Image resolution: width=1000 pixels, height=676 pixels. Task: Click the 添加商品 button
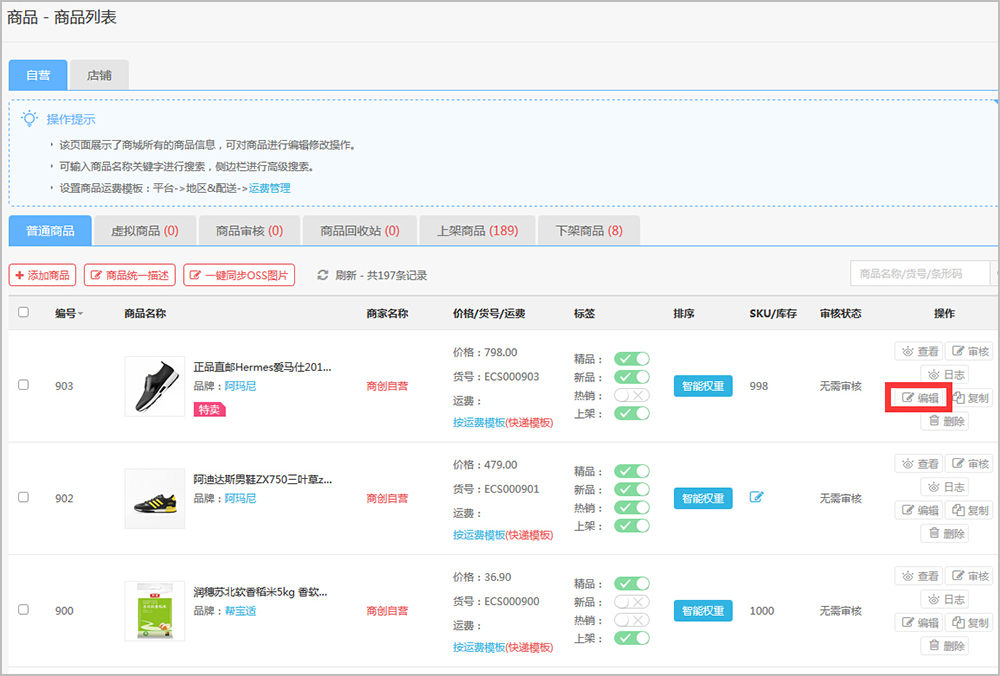[x=43, y=275]
